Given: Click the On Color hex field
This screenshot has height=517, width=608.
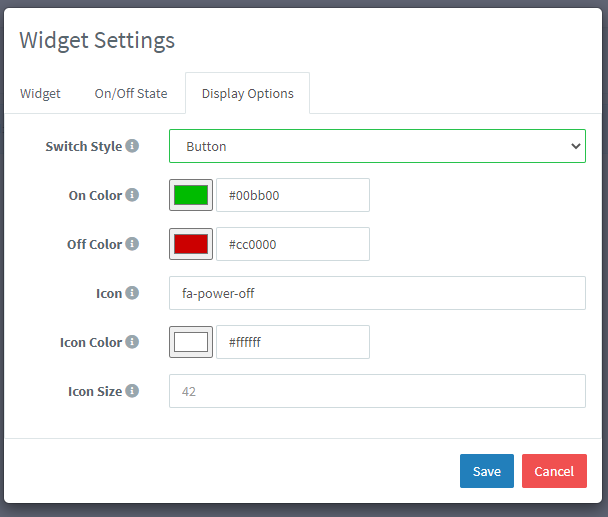Looking at the screenshot, I should [293, 195].
